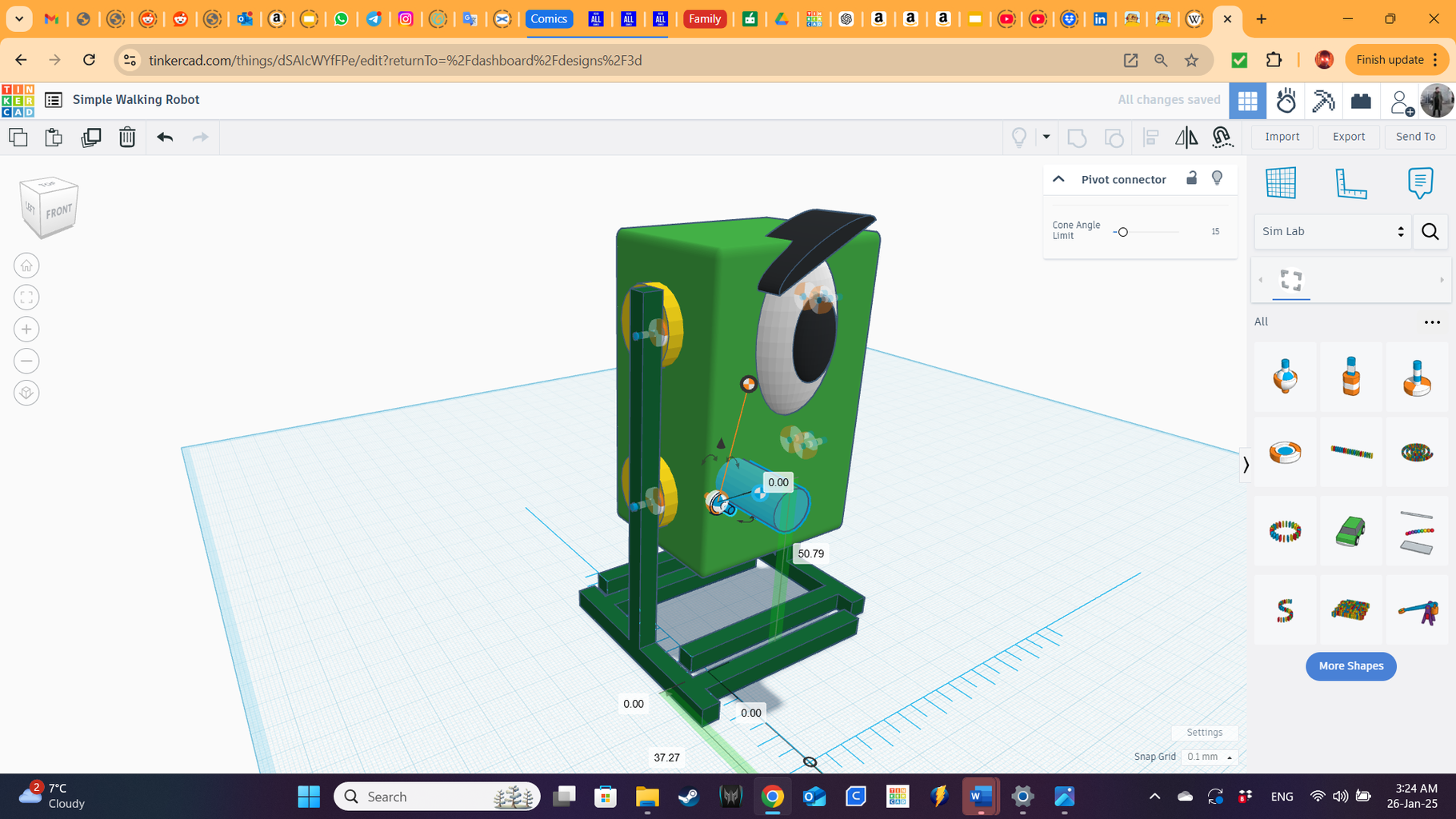Viewport: 1456px width, 819px height.
Task: Open Snap Grid 0.1 mm dropdown
Action: point(1209,757)
